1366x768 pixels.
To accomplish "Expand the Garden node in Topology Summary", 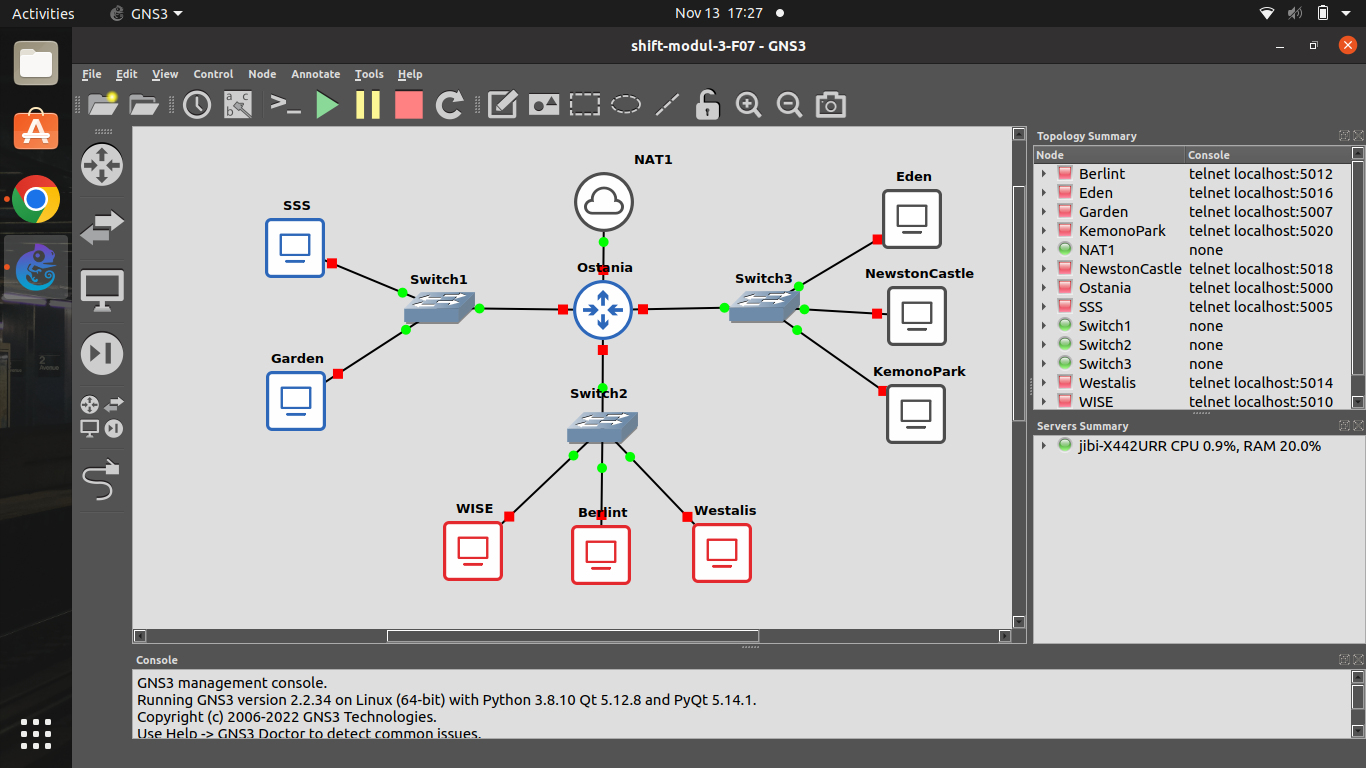I will pyautogui.click(x=1044, y=212).
